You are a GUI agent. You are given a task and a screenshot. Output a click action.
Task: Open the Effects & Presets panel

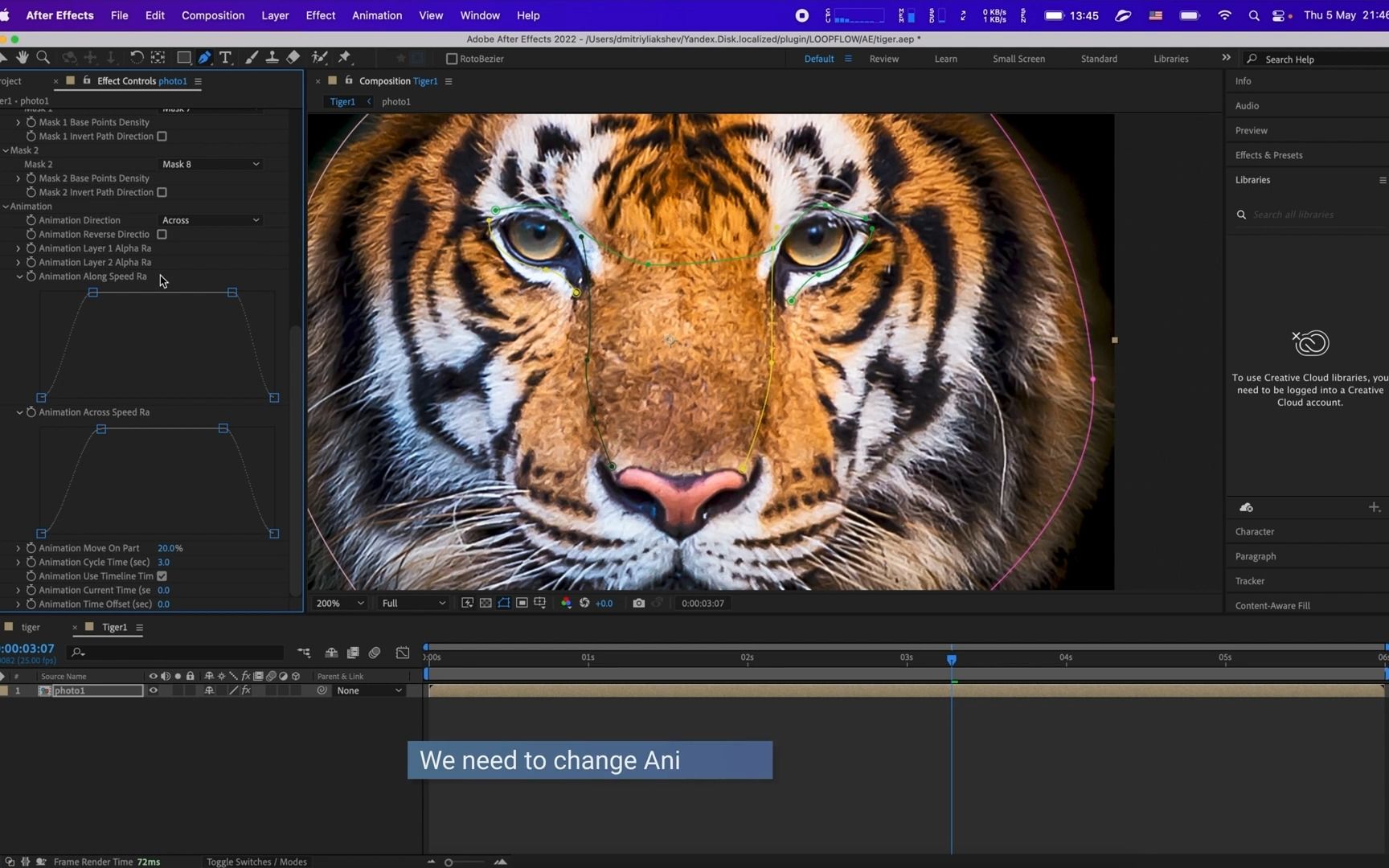[1269, 155]
